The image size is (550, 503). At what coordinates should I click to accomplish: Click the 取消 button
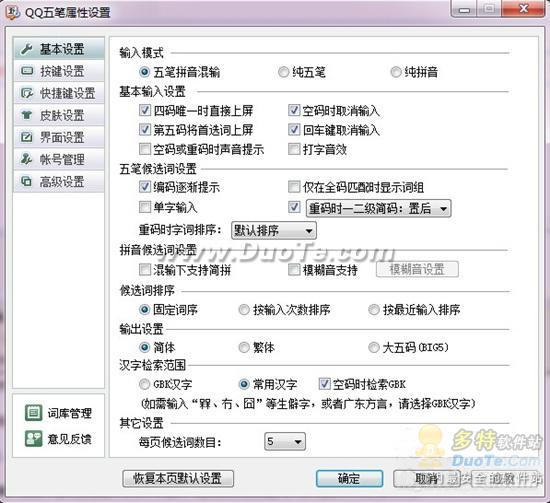[426, 478]
